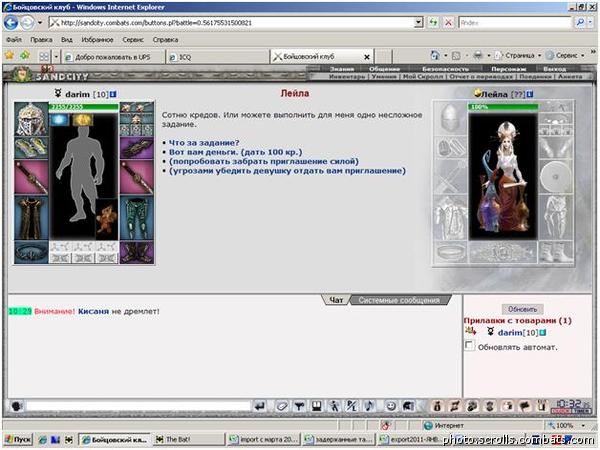Open the Справка menu
Image resolution: width=600 pixels, height=450 pixels.
pos(165,40)
